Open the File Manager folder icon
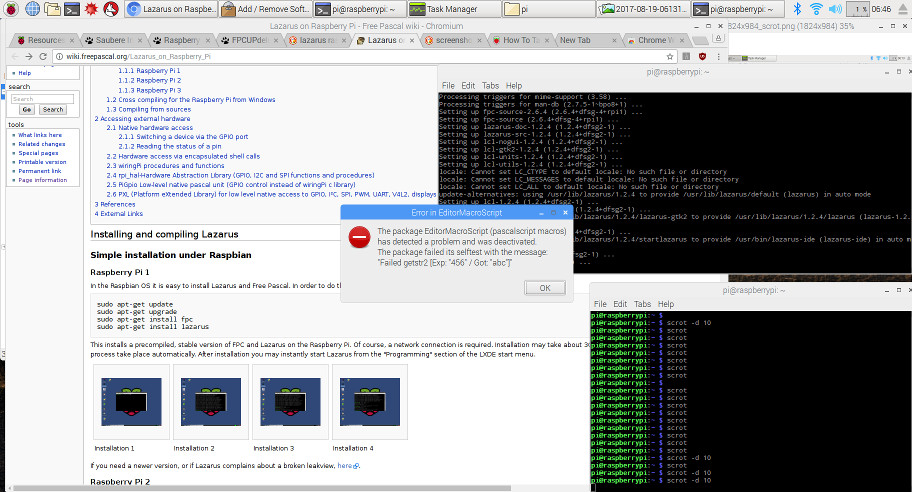912x492 pixels. coord(53,9)
